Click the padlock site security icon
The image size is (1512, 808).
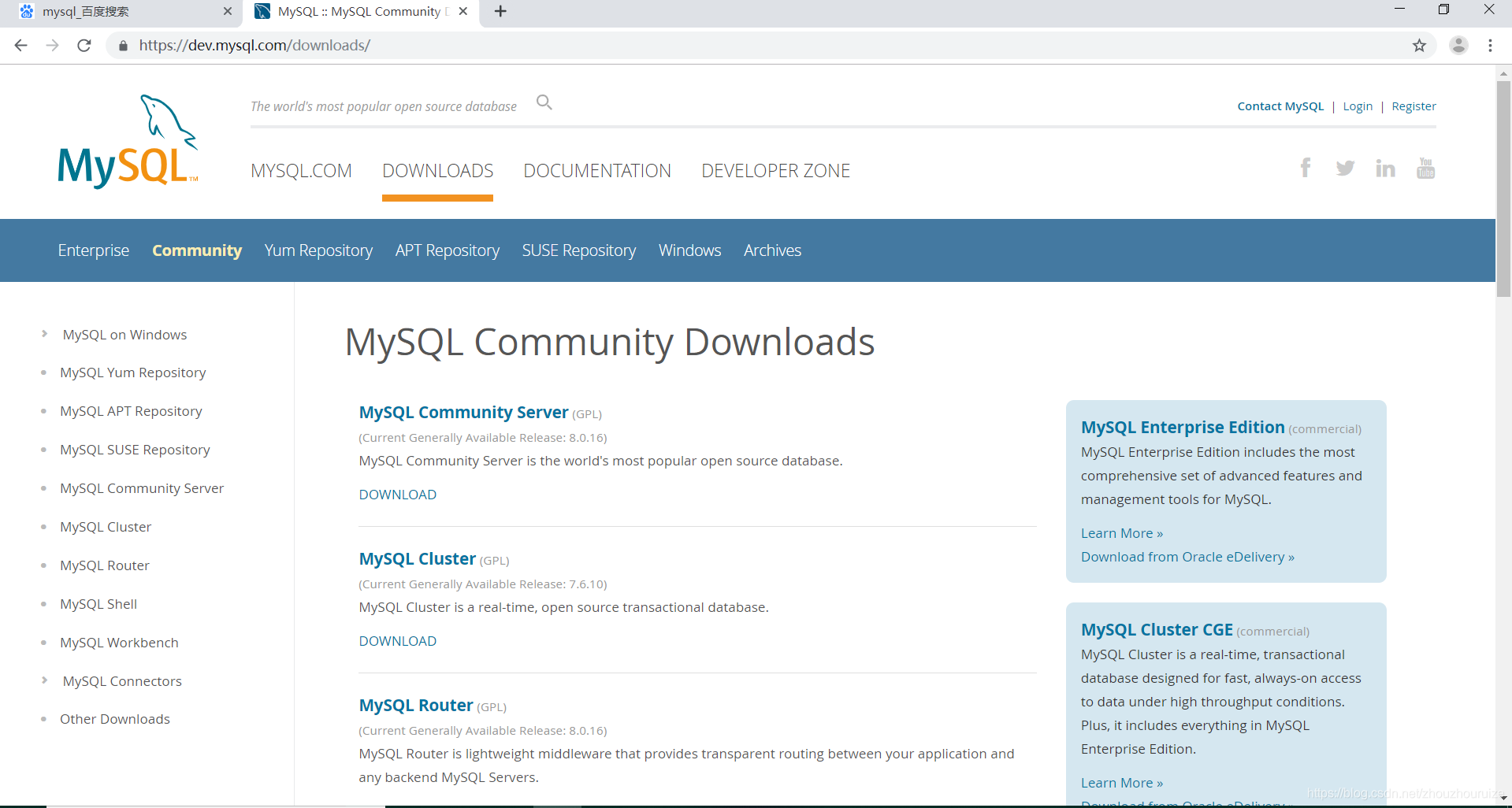pos(123,46)
